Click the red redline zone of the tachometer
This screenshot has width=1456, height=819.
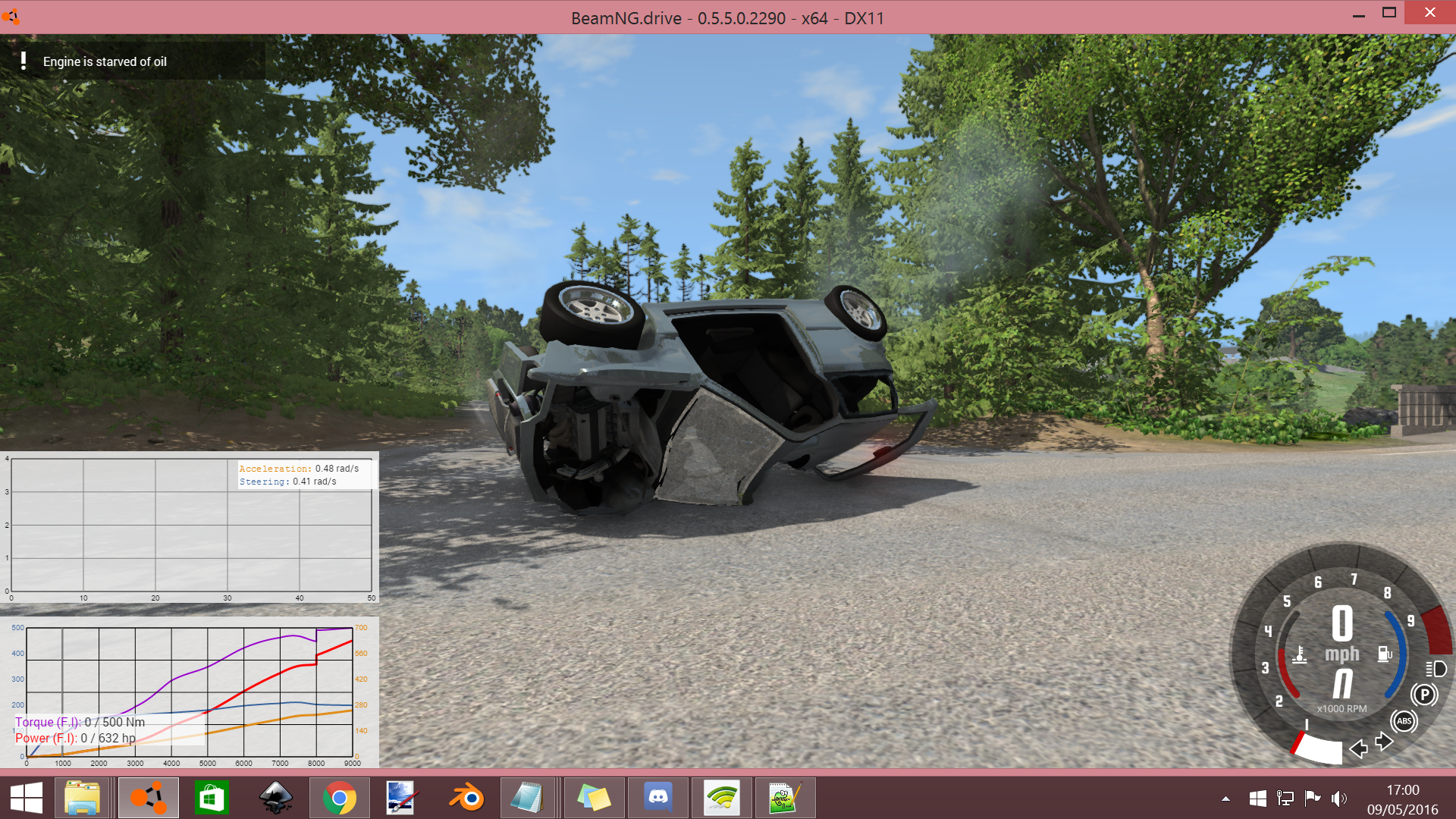tap(1437, 629)
